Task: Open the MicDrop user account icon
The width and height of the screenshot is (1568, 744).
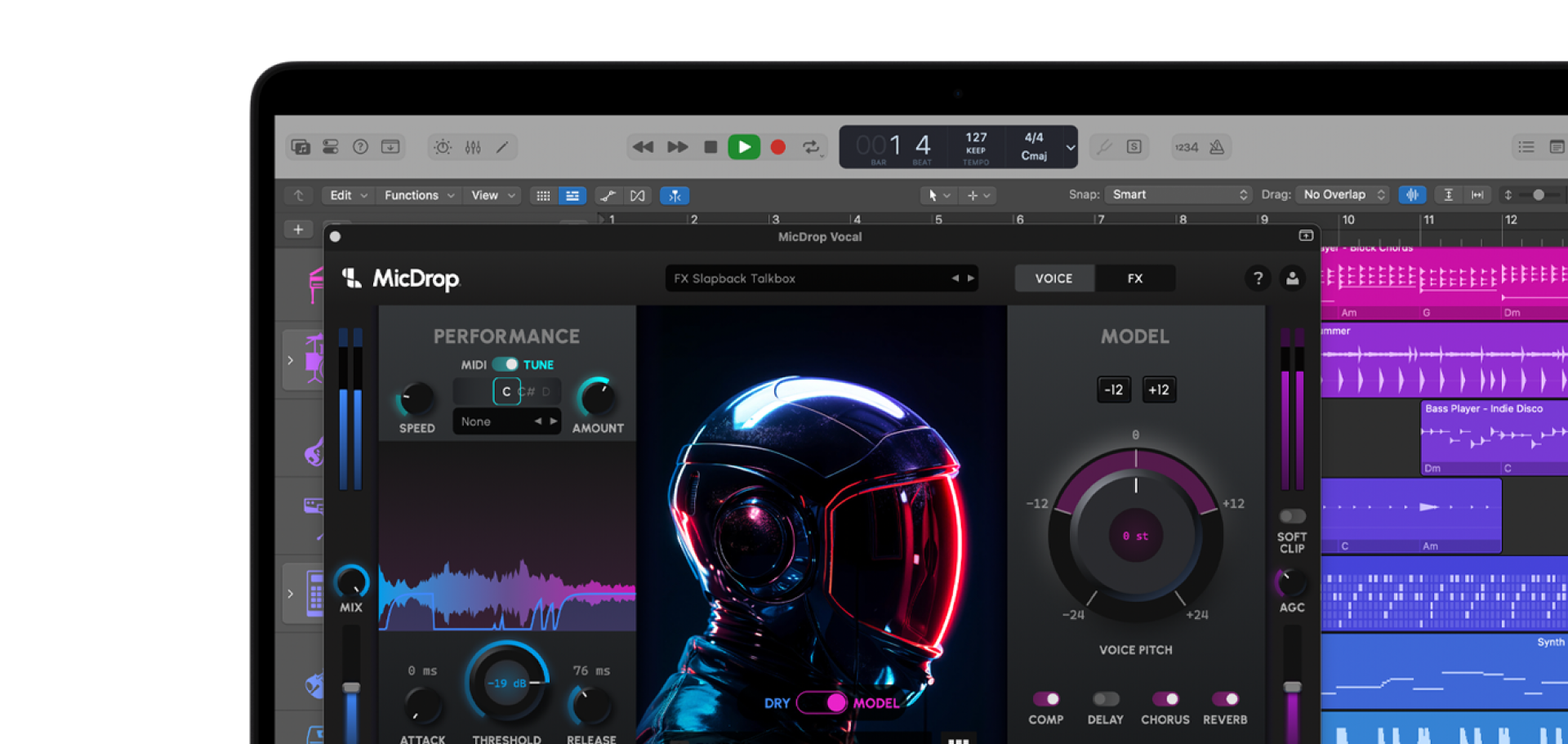Action: coord(1292,278)
